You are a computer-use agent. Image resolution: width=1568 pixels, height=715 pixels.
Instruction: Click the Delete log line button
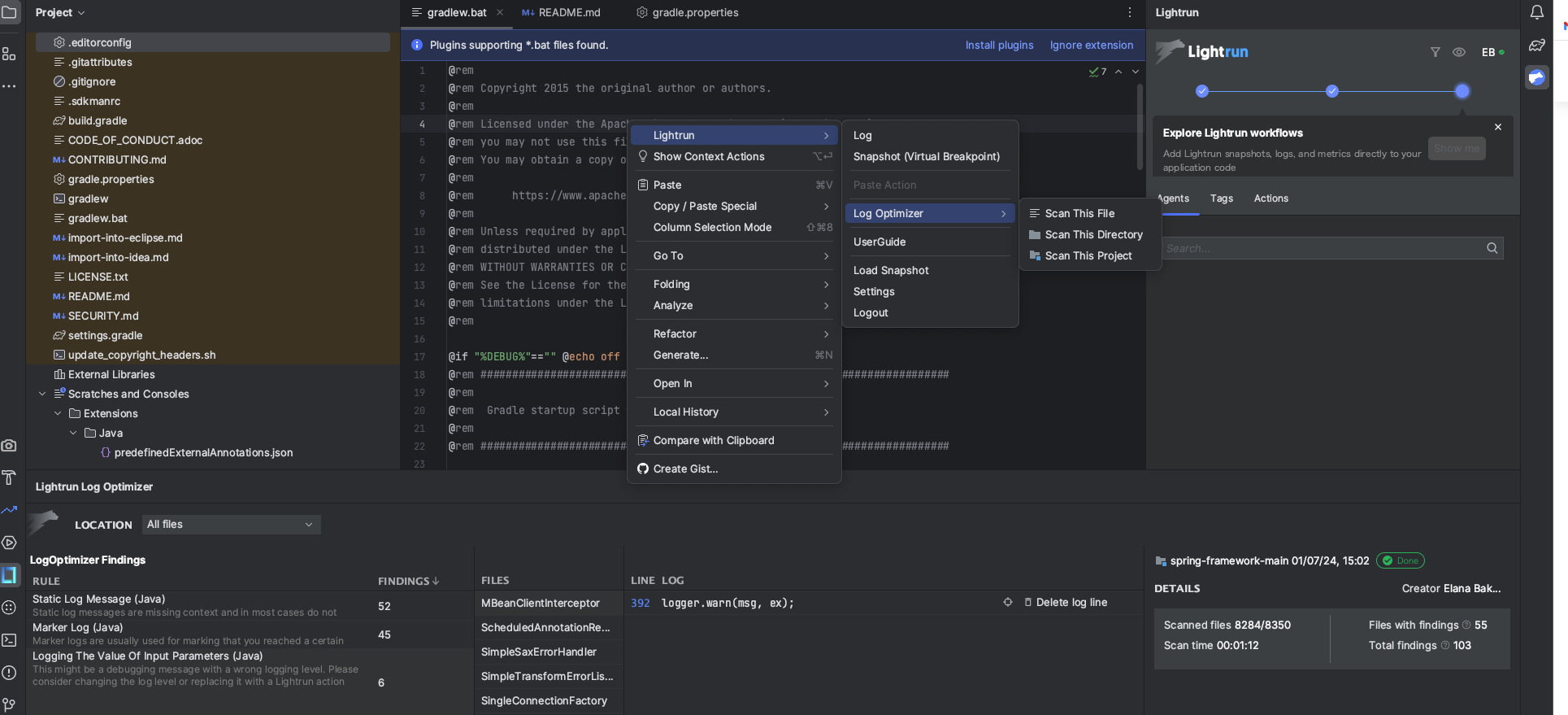[x=1066, y=602]
